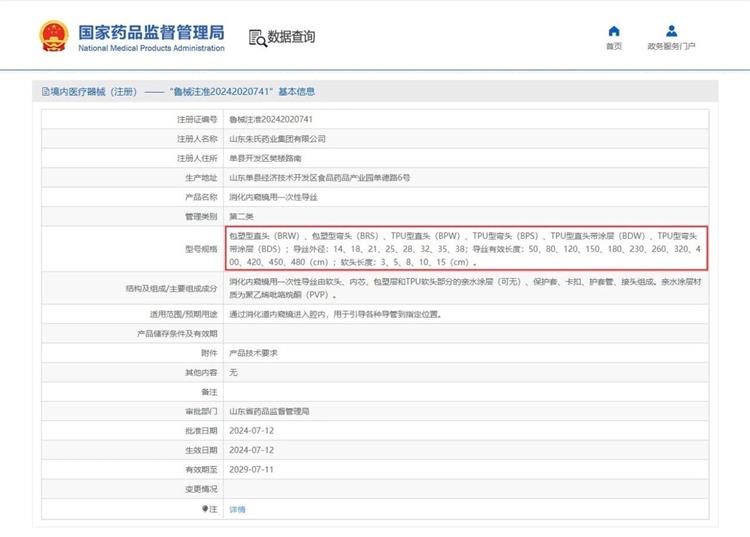The width and height of the screenshot is (750, 537).
Task: Click the NMPA national emblem logo
Action: (54, 36)
